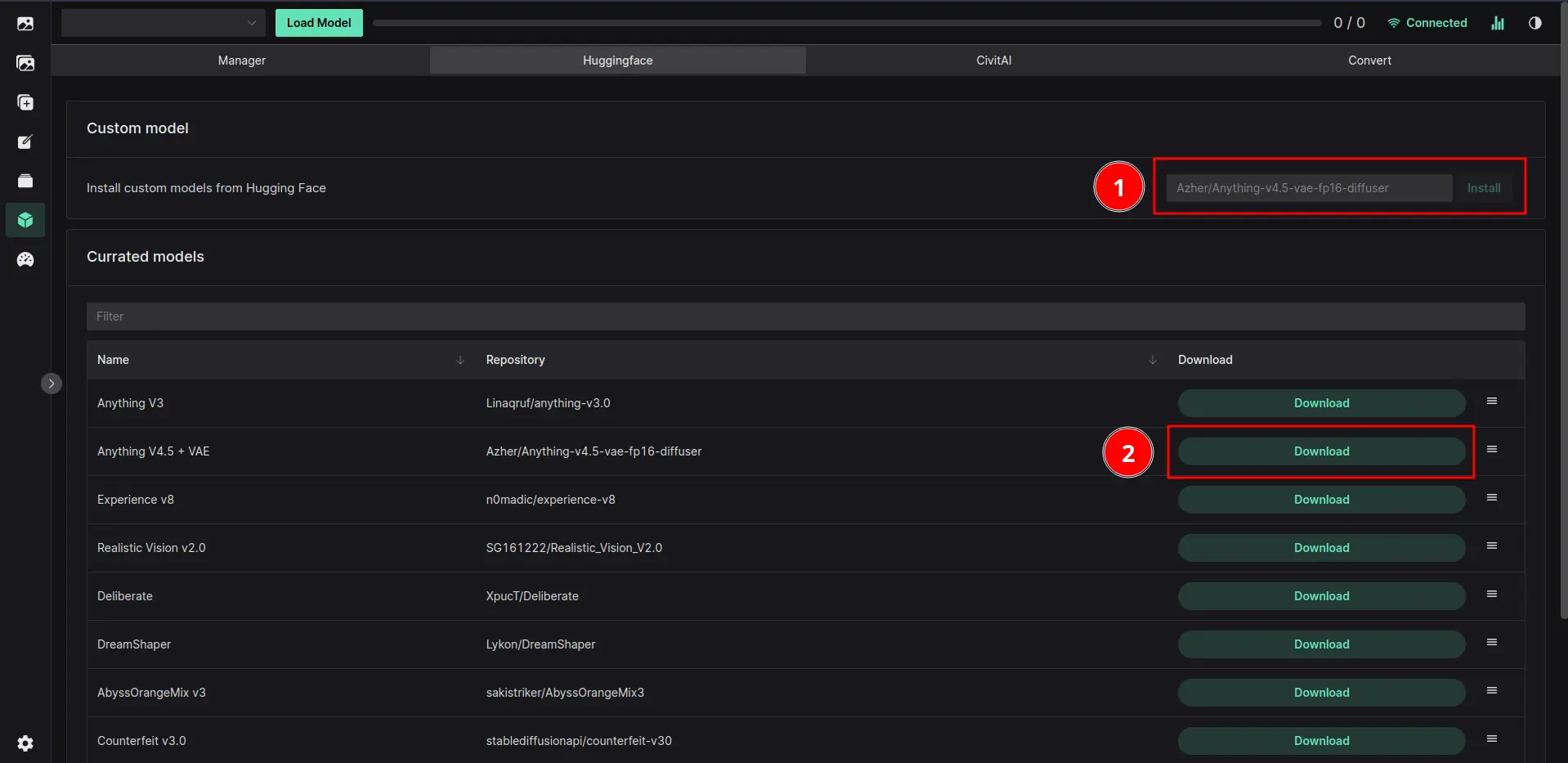Select the XpucT/Deliberate repository text
The image size is (1568, 763).
coord(532,596)
